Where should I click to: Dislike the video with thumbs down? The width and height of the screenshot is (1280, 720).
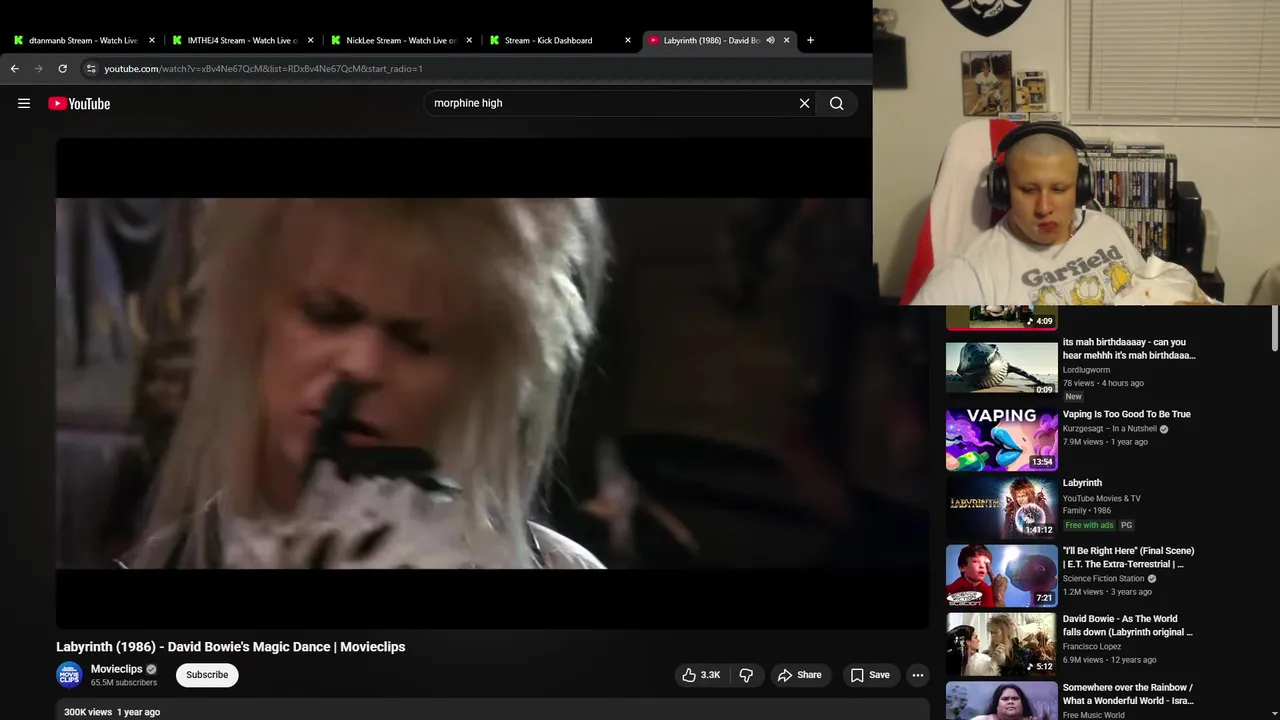[x=746, y=675]
